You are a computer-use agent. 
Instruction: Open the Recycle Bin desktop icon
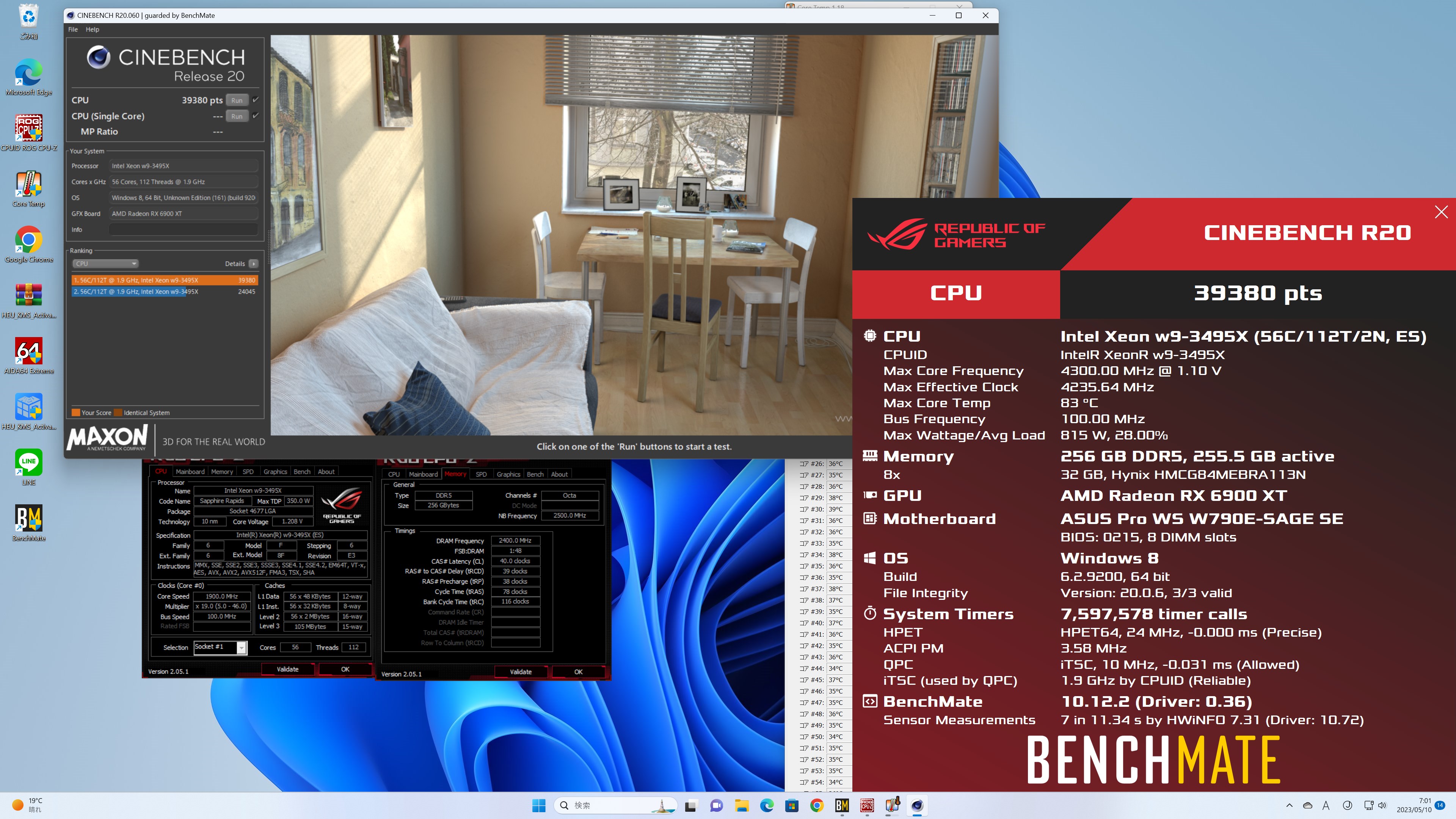click(x=28, y=22)
